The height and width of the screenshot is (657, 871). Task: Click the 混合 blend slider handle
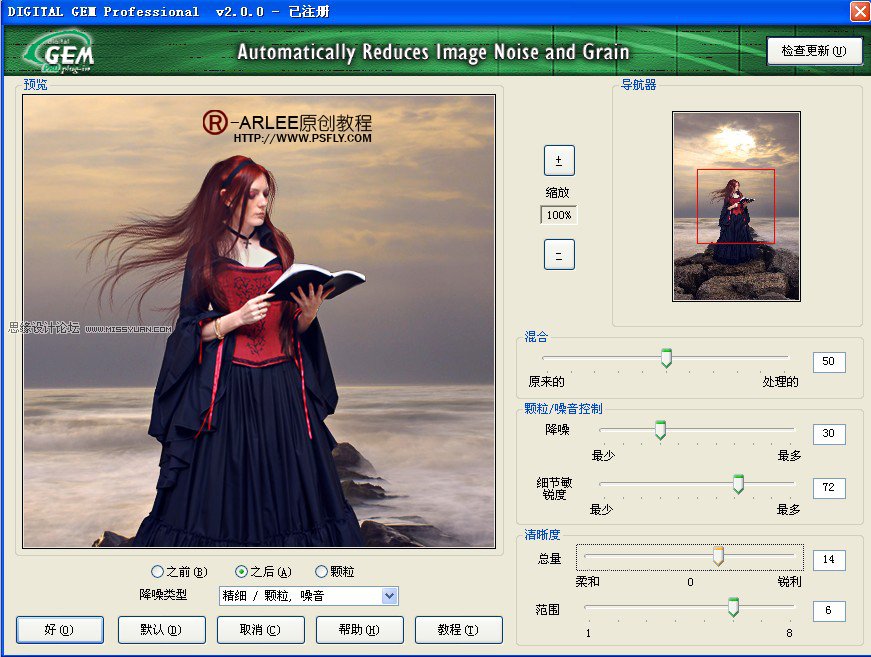pyautogui.click(x=666, y=358)
